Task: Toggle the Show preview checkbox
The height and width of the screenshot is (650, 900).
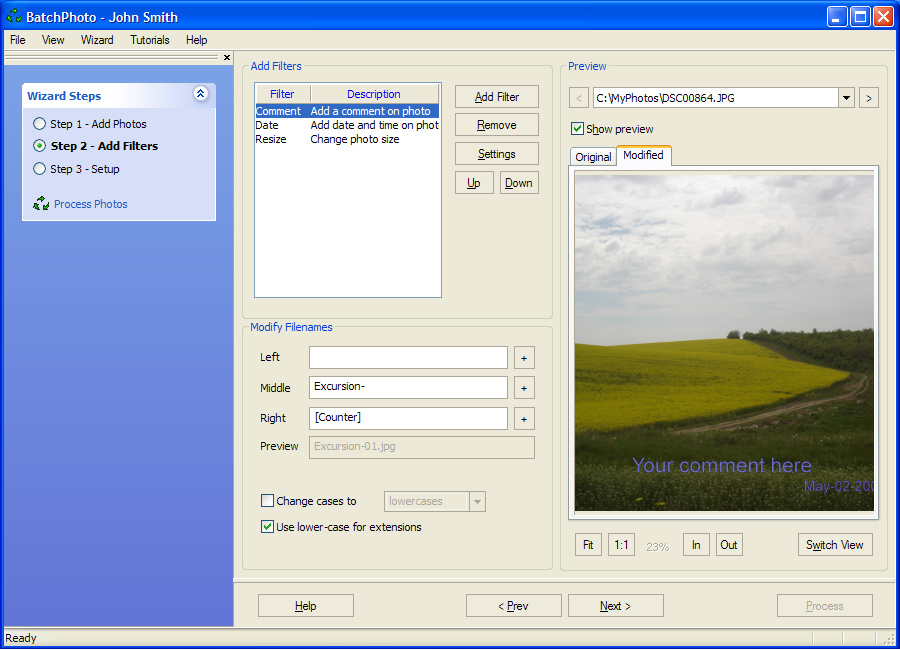Action: tap(577, 129)
